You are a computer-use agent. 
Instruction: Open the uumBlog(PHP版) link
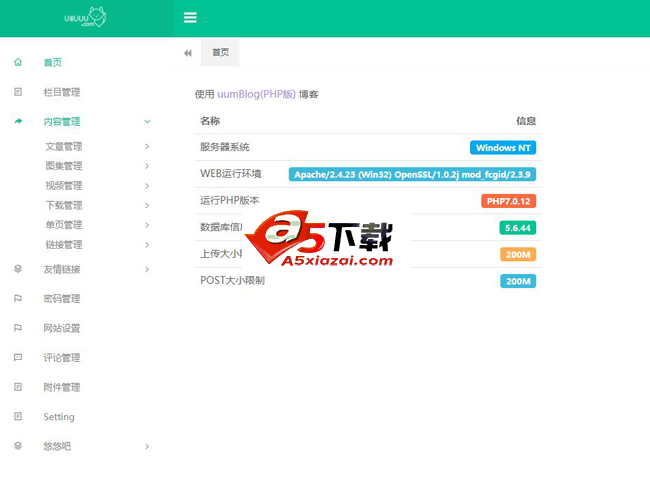[256, 94]
